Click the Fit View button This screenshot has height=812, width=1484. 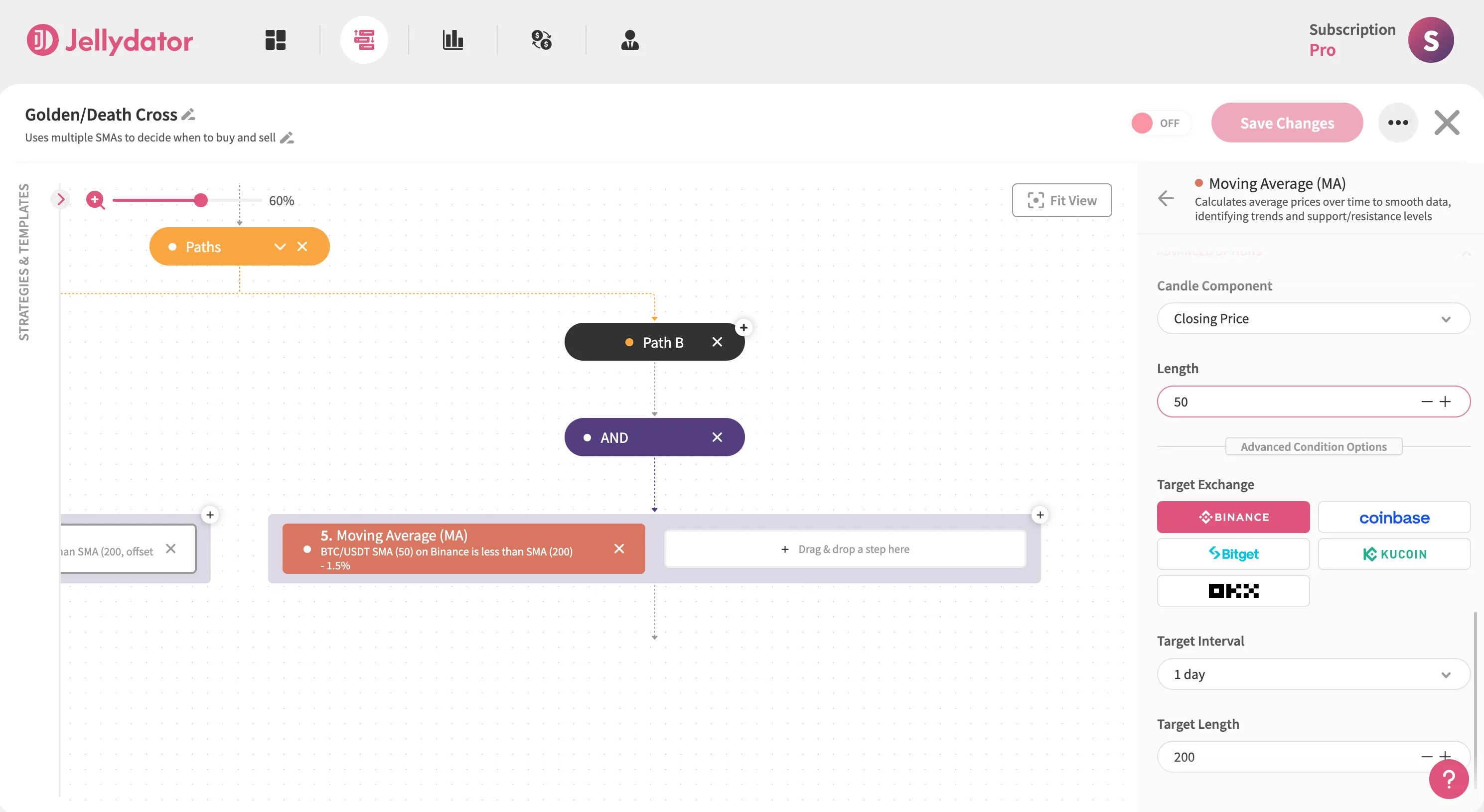1062,200
